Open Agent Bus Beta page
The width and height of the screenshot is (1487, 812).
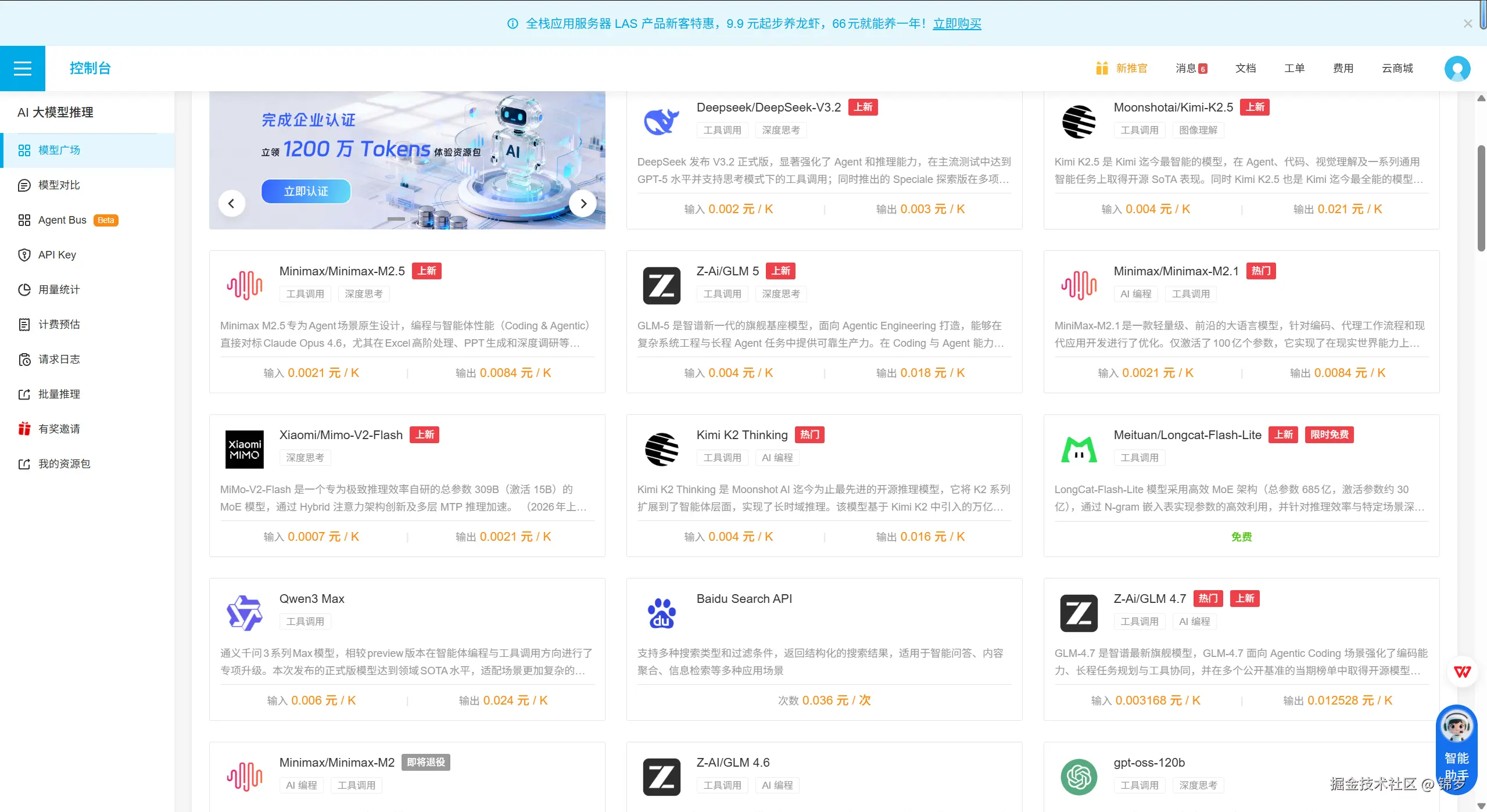coord(87,220)
